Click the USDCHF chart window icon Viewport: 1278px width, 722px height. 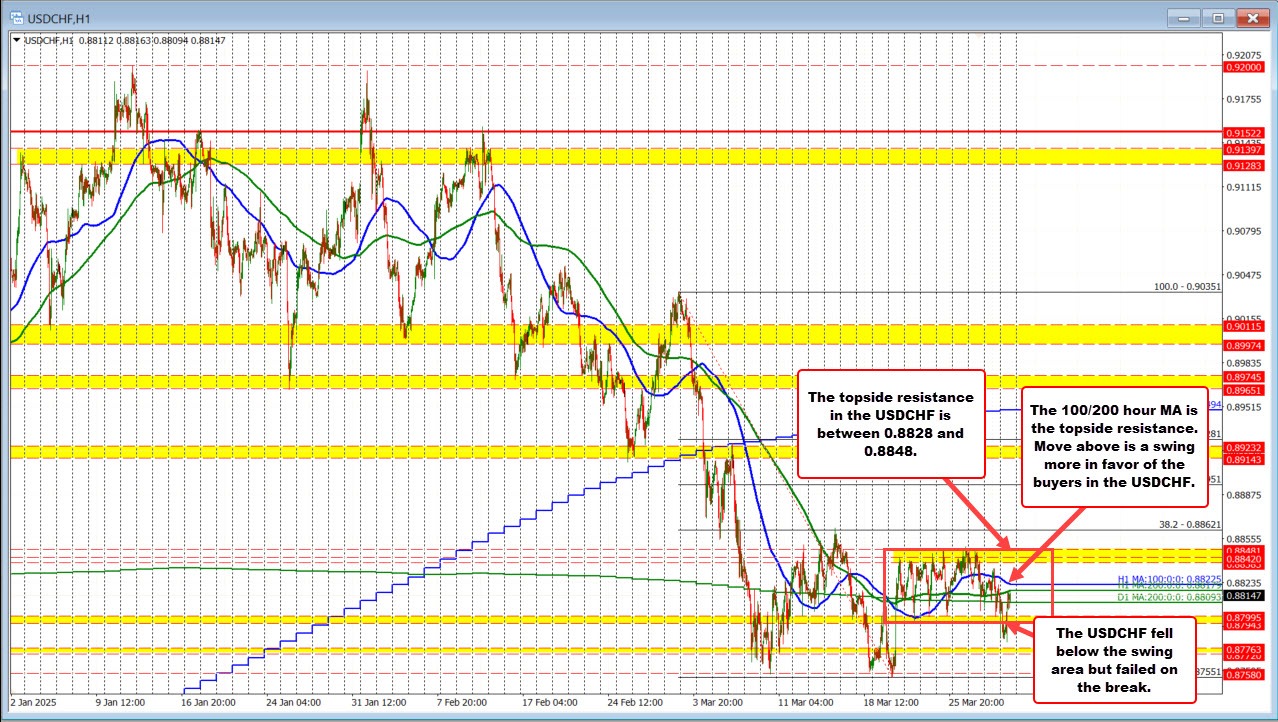pos(13,17)
